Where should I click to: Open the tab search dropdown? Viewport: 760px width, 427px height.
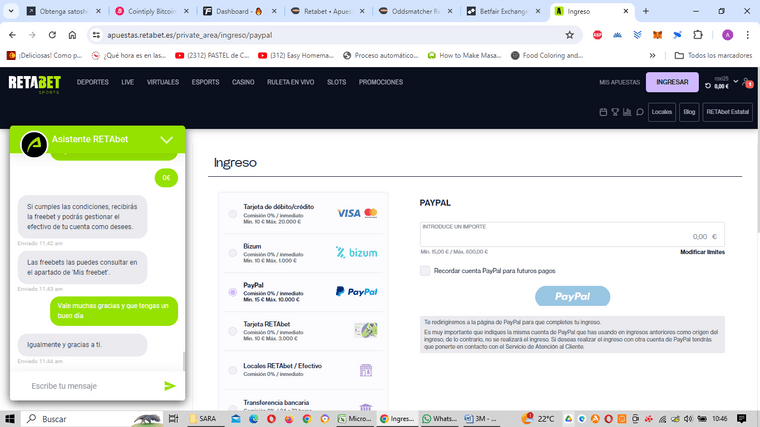click(x=11, y=11)
